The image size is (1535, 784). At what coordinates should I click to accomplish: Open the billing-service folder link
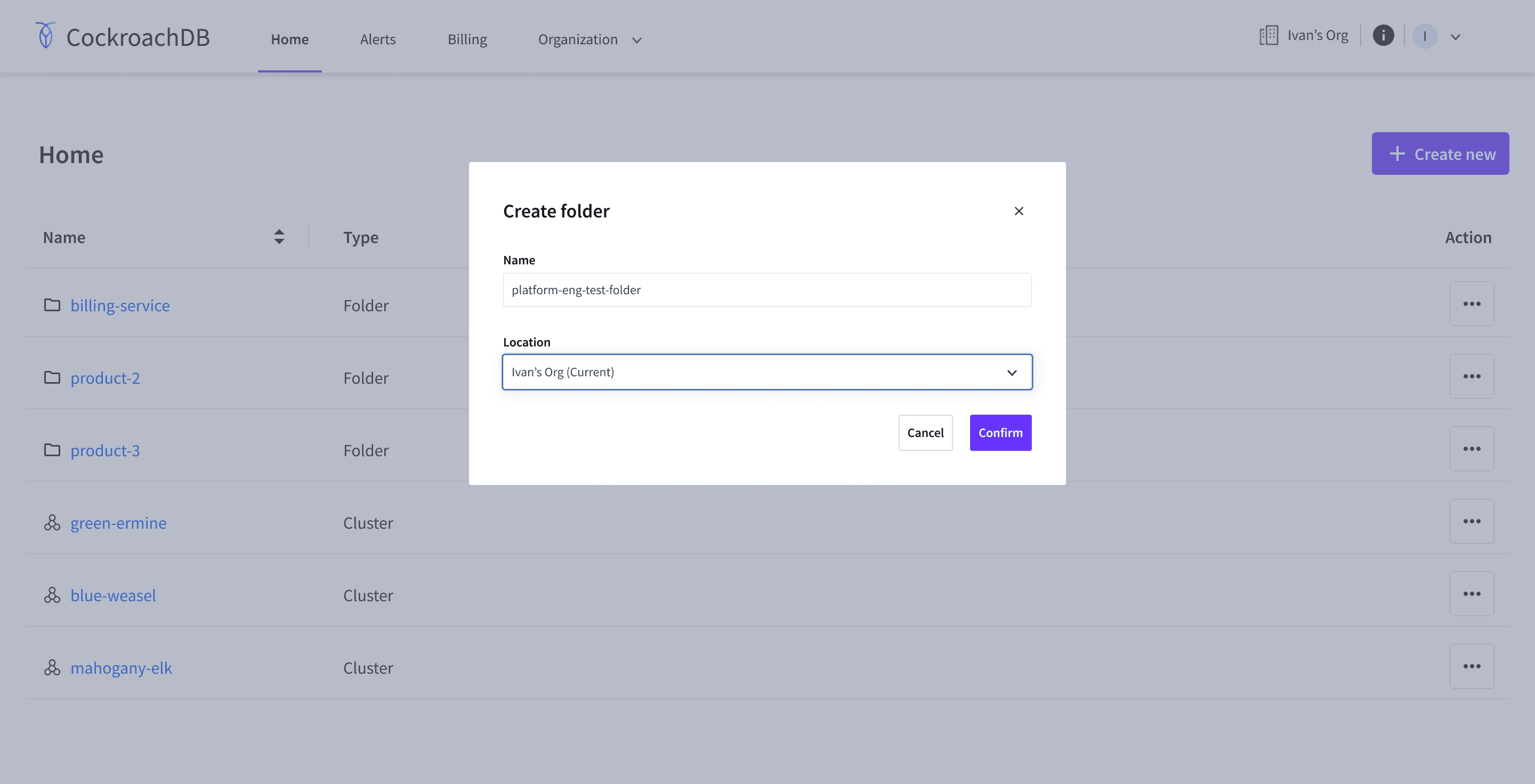point(120,305)
